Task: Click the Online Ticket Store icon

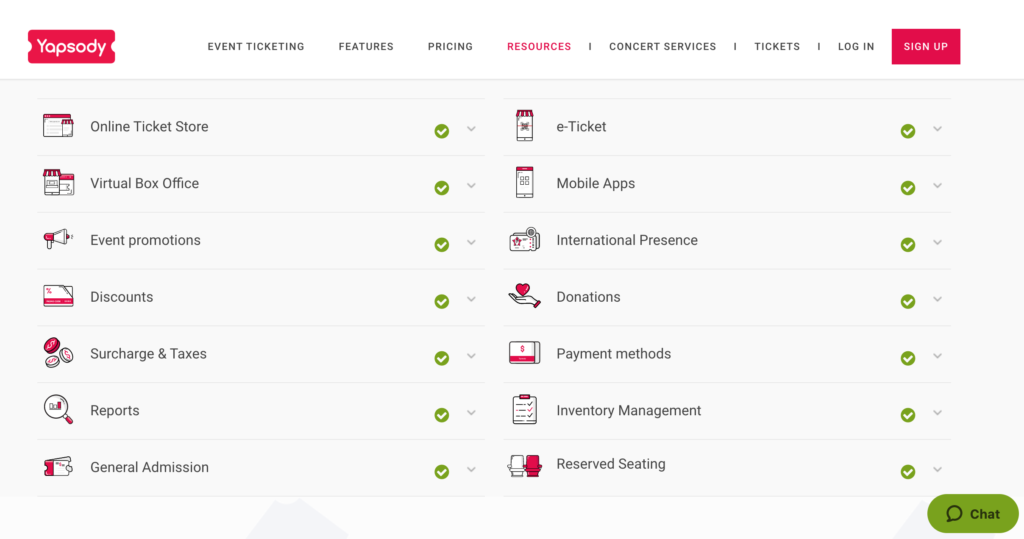Action: (x=58, y=126)
